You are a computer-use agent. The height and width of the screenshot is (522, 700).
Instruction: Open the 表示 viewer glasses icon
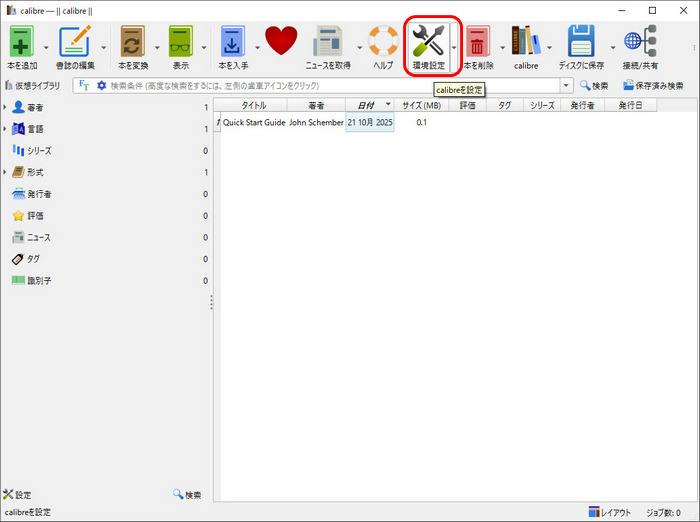point(181,42)
